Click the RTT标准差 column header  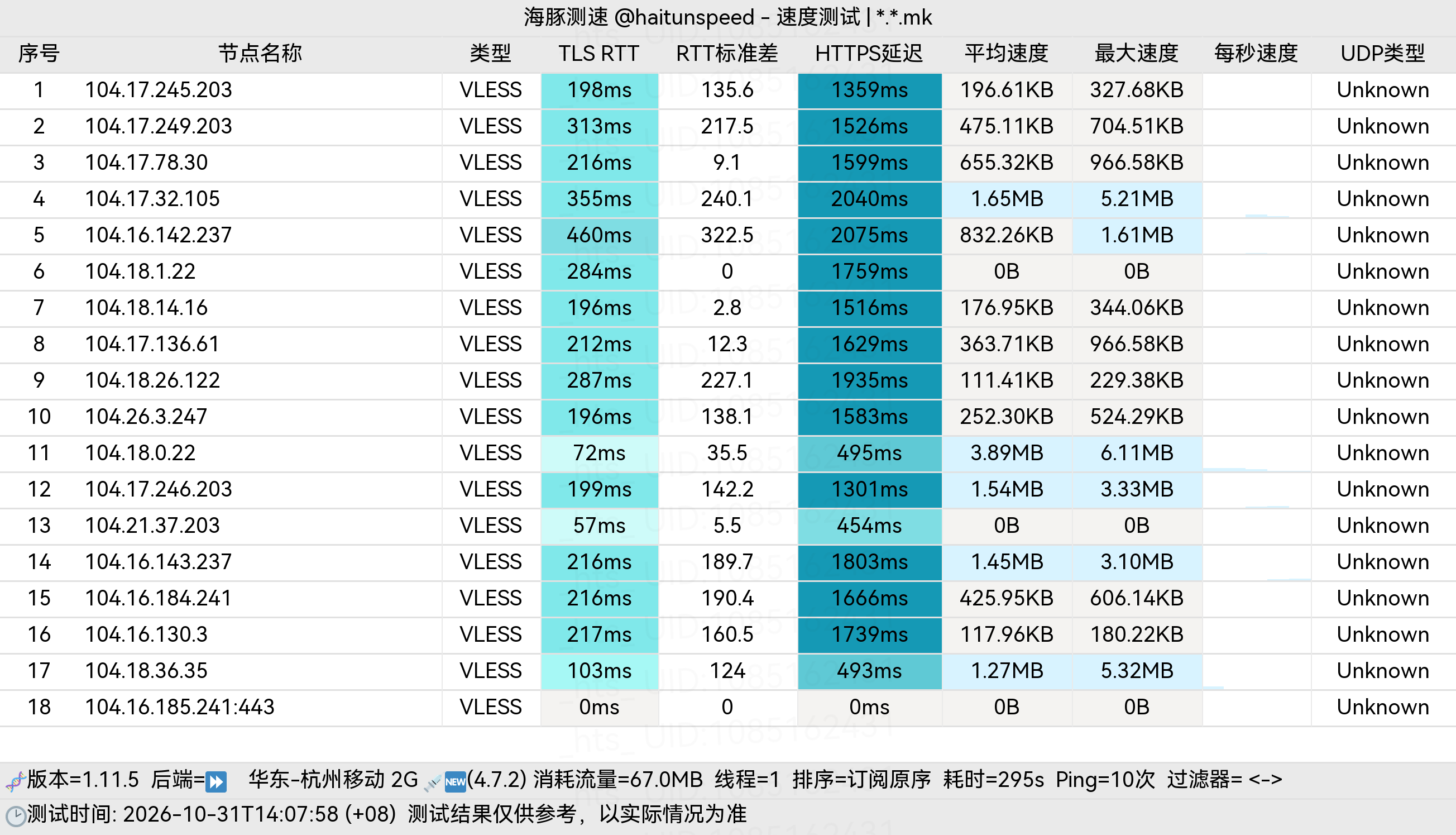(727, 53)
